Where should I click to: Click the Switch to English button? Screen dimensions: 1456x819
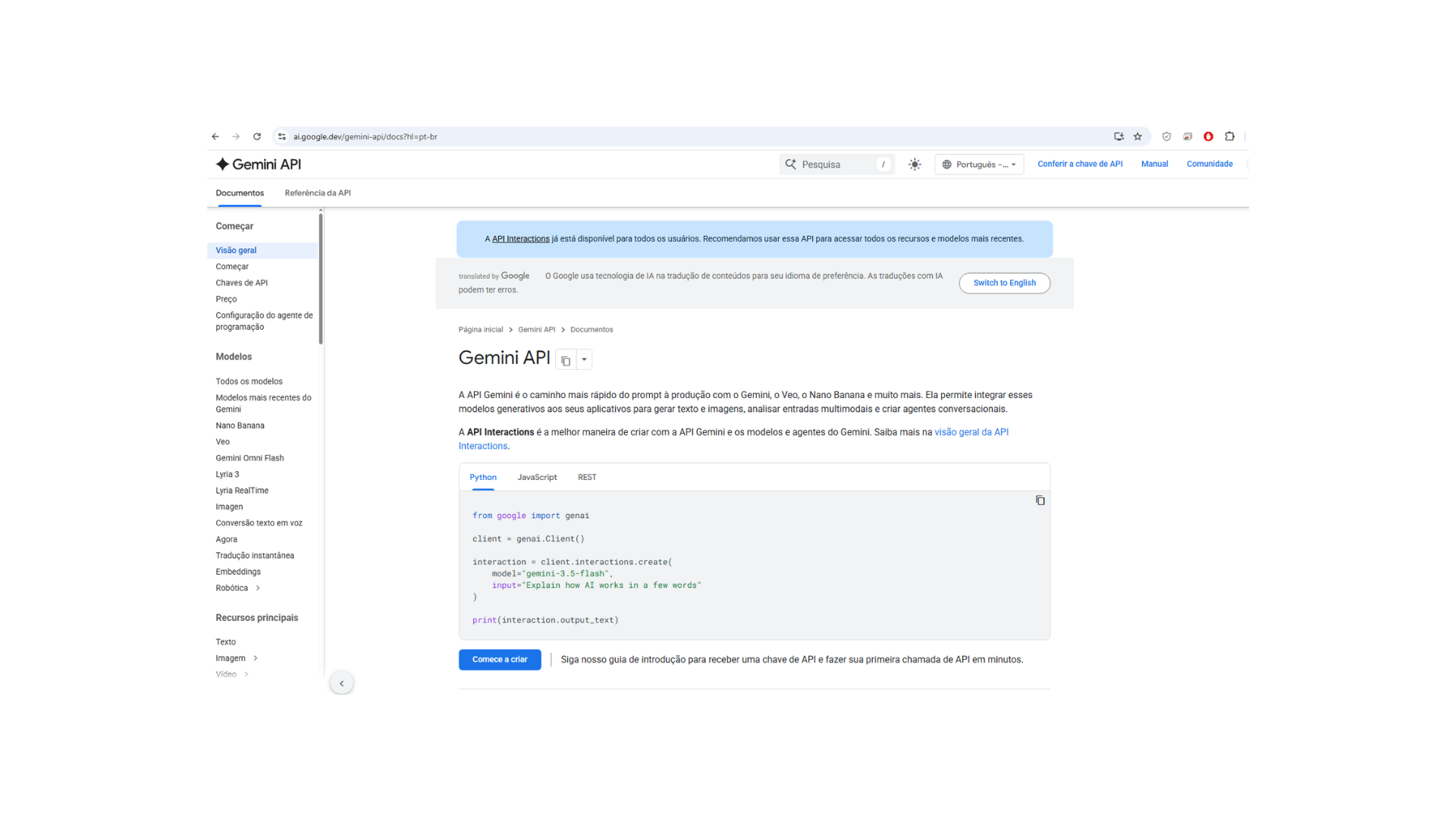1005,283
